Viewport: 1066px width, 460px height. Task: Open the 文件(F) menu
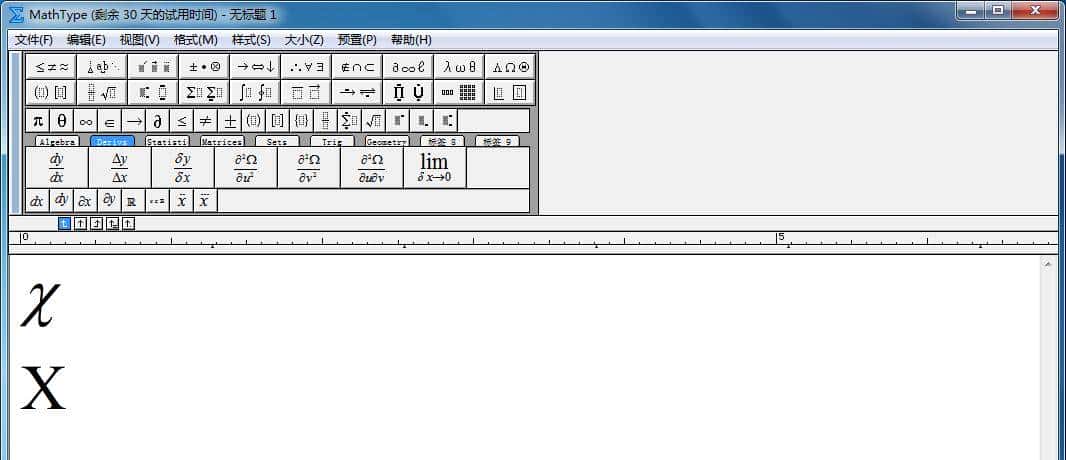click(x=34, y=40)
